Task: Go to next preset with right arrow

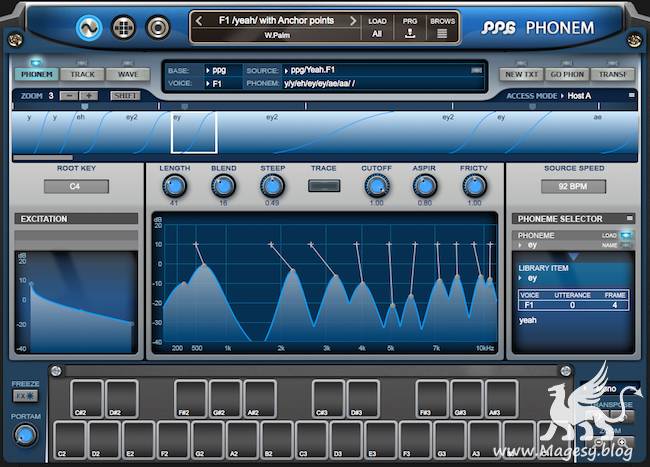Action: click(x=353, y=21)
